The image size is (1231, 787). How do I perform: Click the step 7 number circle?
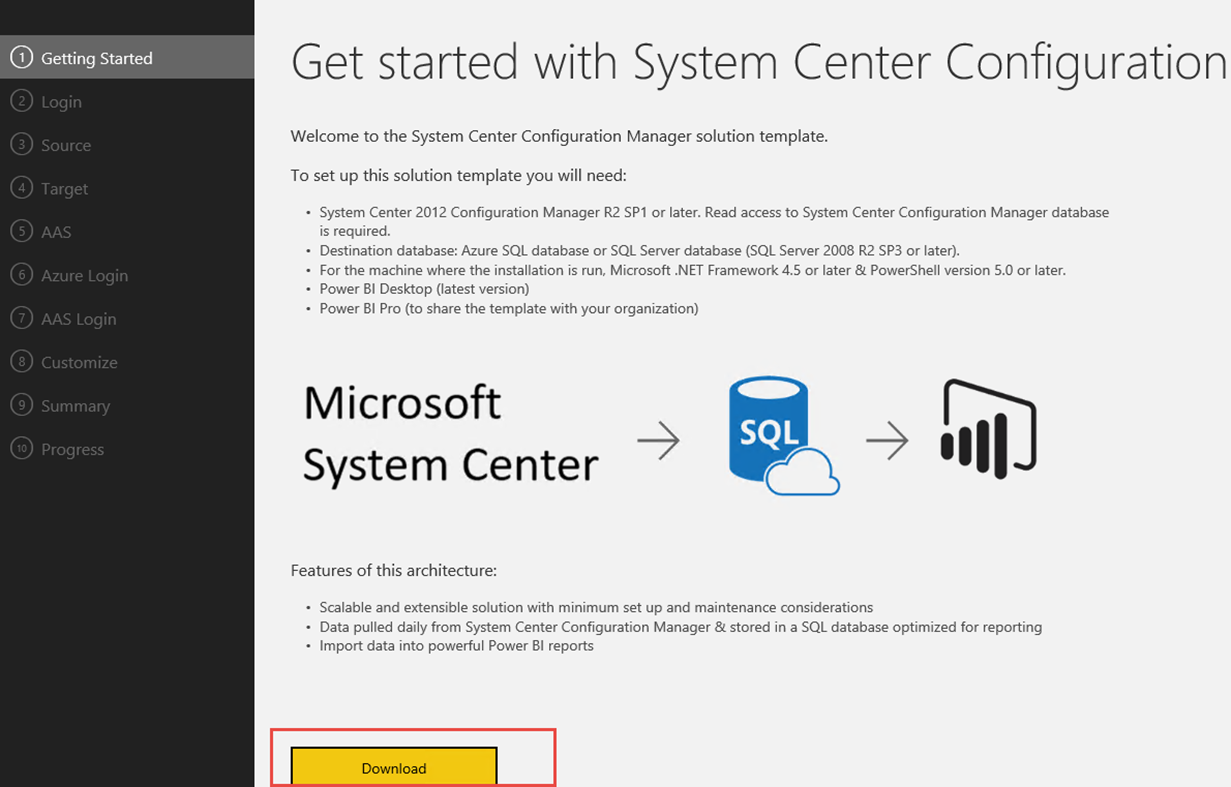pyautogui.click(x=21, y=318)
